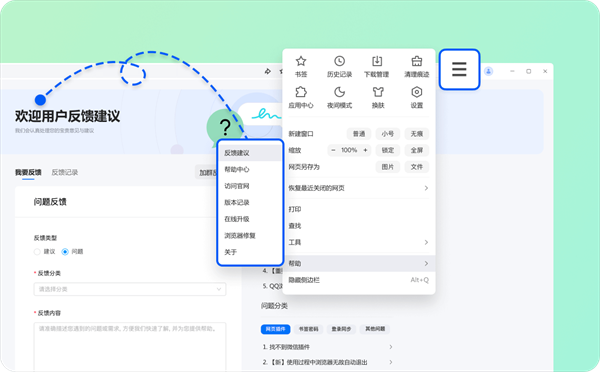Screen dimensions: 600x372
Task: Click the hamburger main menu button
Action: point(459,69)
